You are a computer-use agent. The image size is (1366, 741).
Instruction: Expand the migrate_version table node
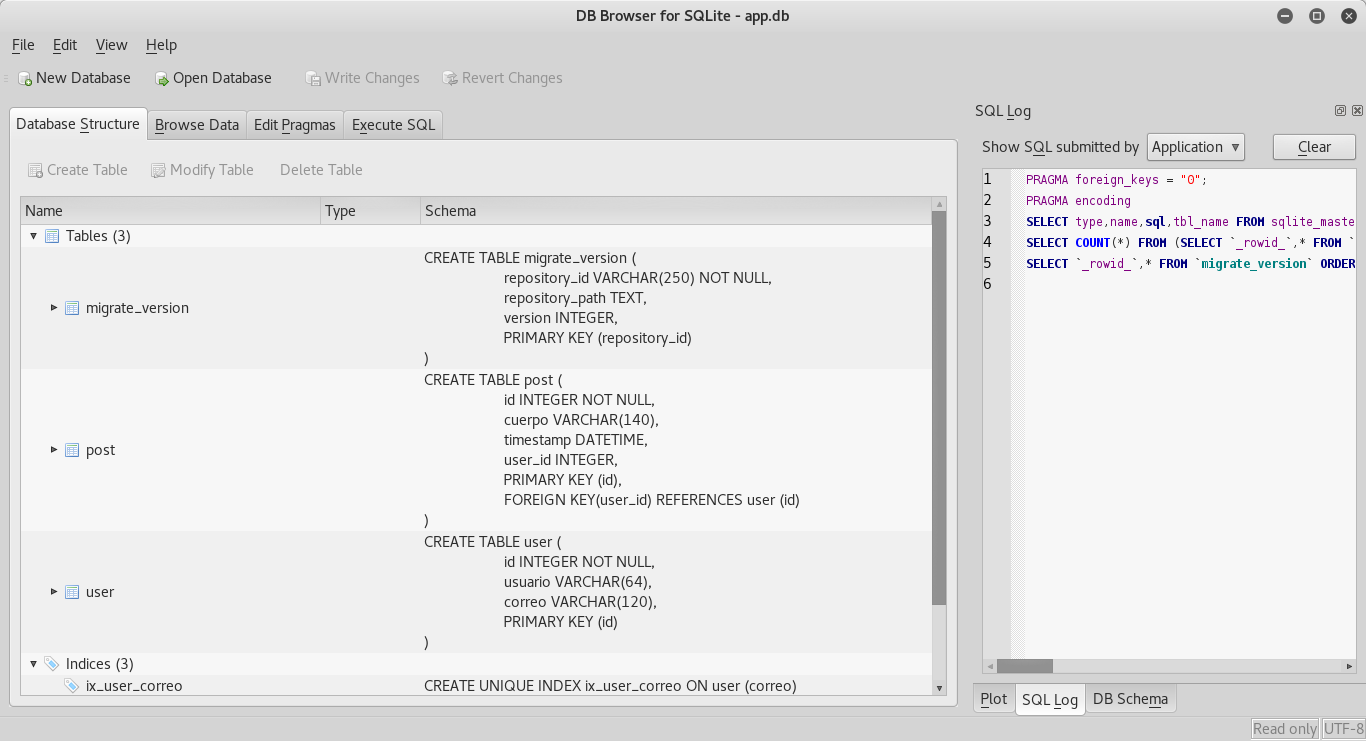[x=54, y=308]
